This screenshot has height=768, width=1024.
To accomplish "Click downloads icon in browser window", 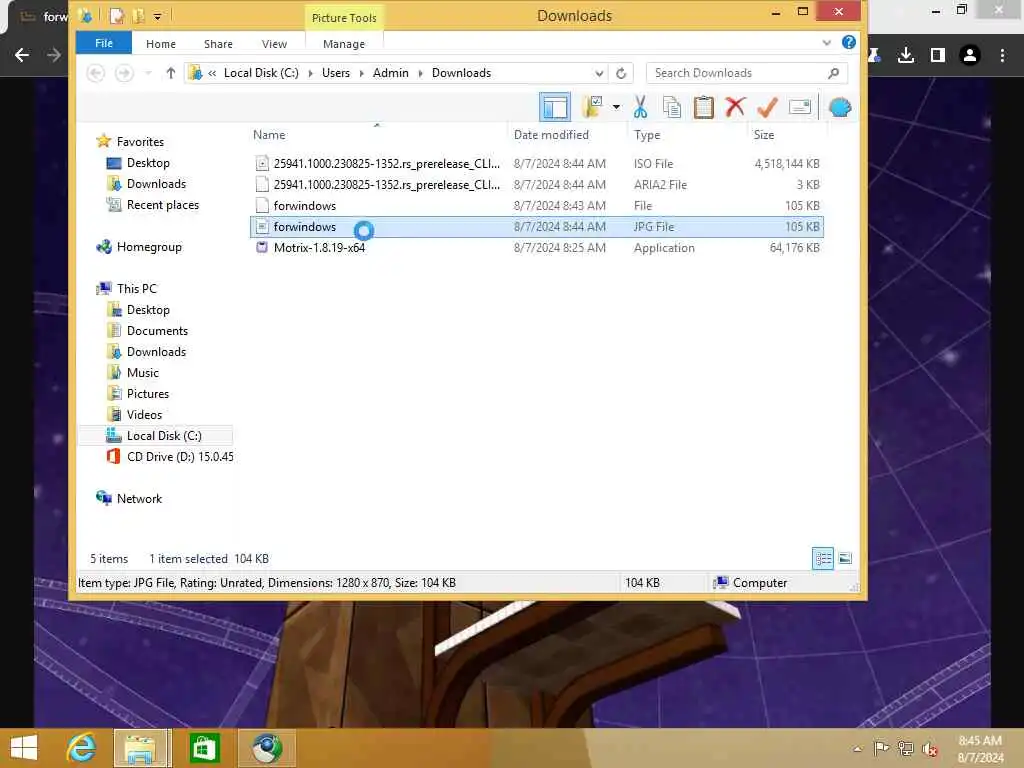I will [x=905, y=55].
